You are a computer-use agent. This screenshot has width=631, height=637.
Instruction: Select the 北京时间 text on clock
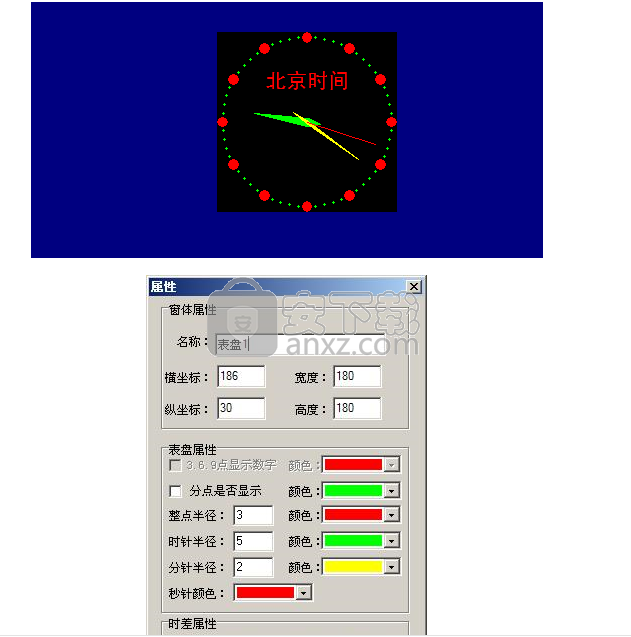coord(307,81)
